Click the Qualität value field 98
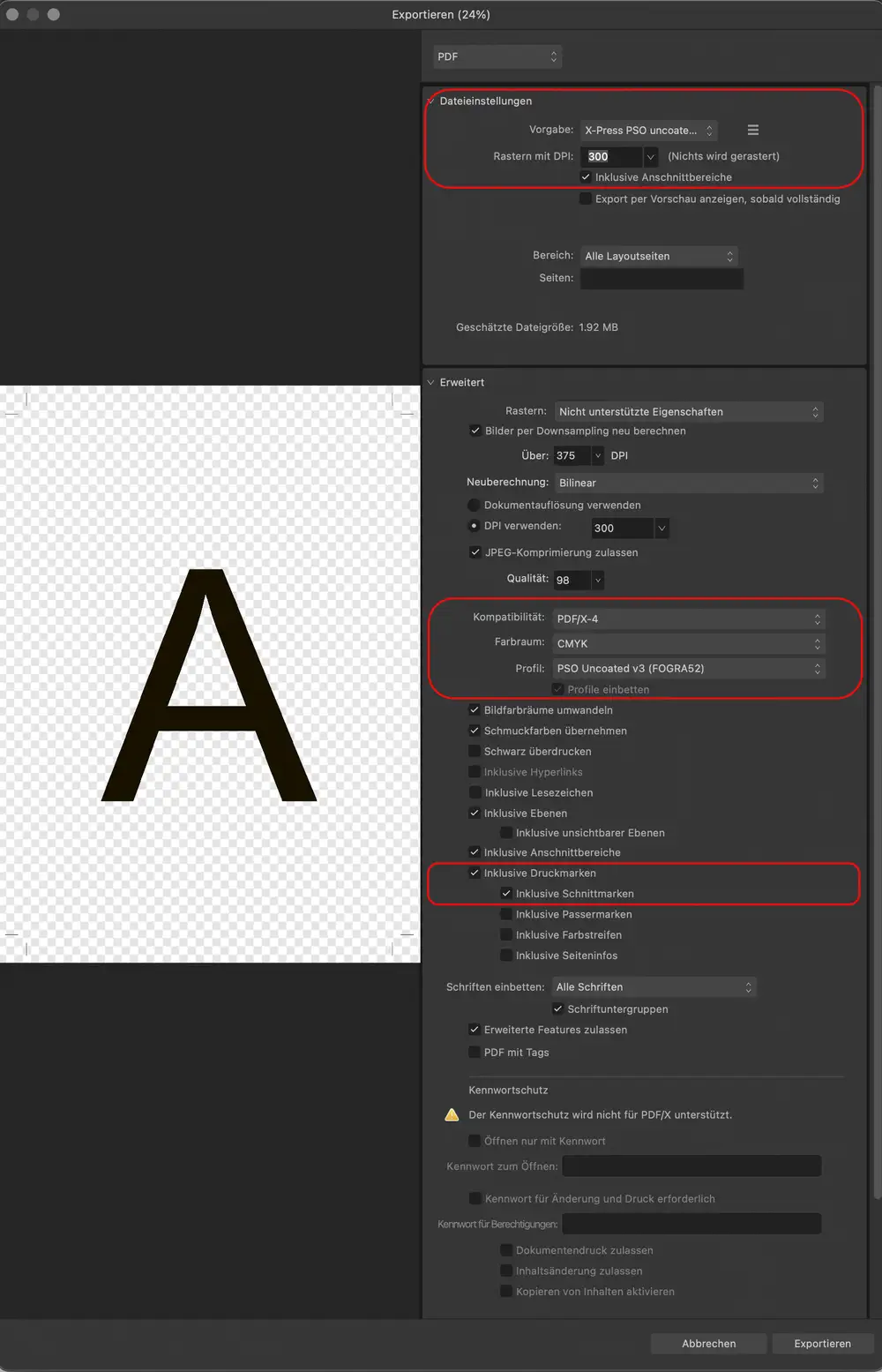 pos(572,581)
